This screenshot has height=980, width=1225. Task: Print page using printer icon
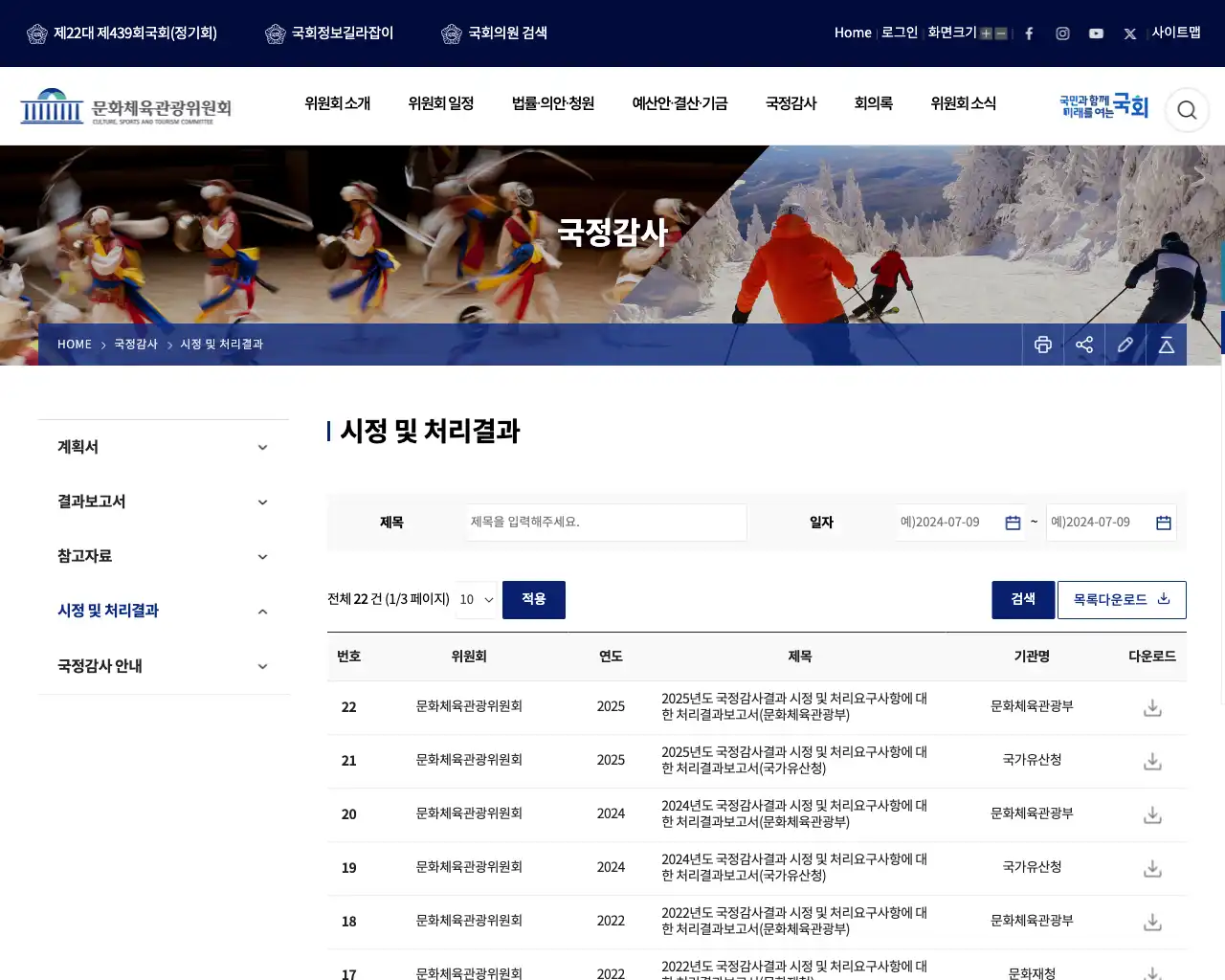click(1043, 345)
